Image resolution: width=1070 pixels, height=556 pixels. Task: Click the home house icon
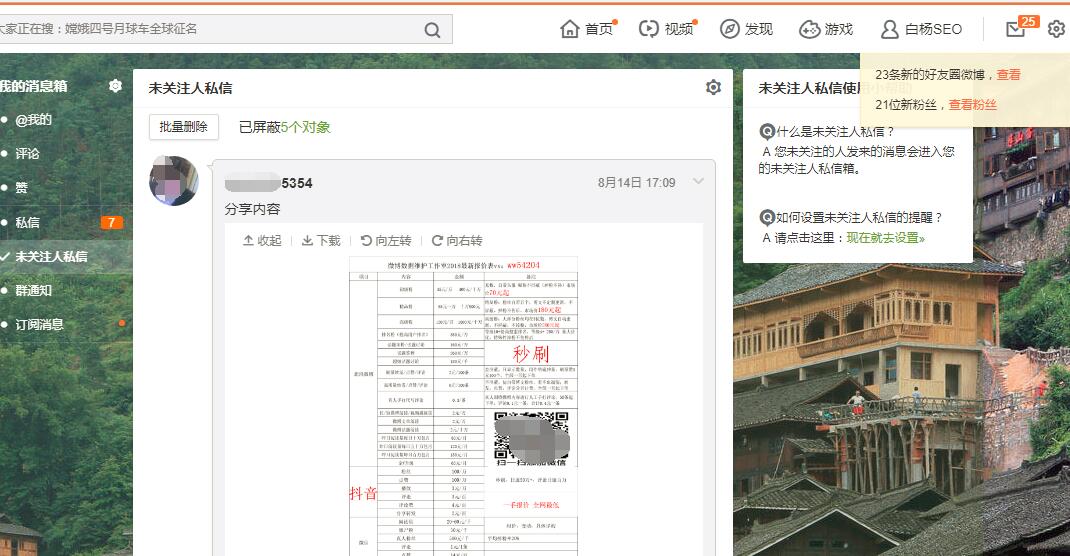[569, 29]
